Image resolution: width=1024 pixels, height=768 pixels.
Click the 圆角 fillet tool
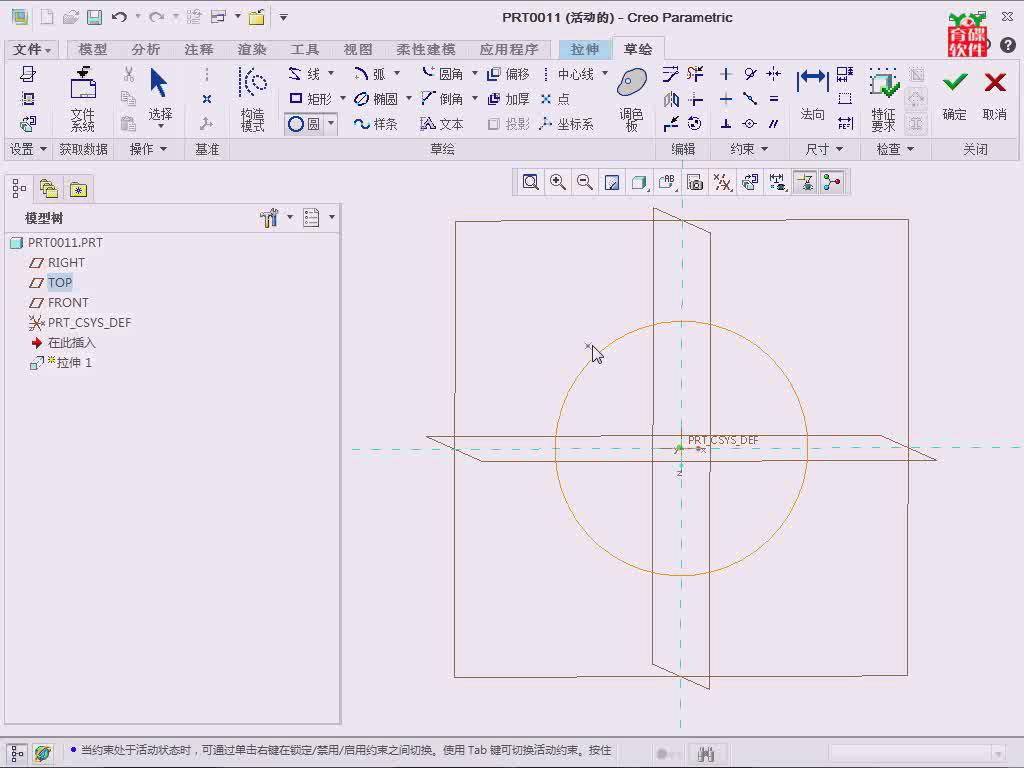point(442,74)
